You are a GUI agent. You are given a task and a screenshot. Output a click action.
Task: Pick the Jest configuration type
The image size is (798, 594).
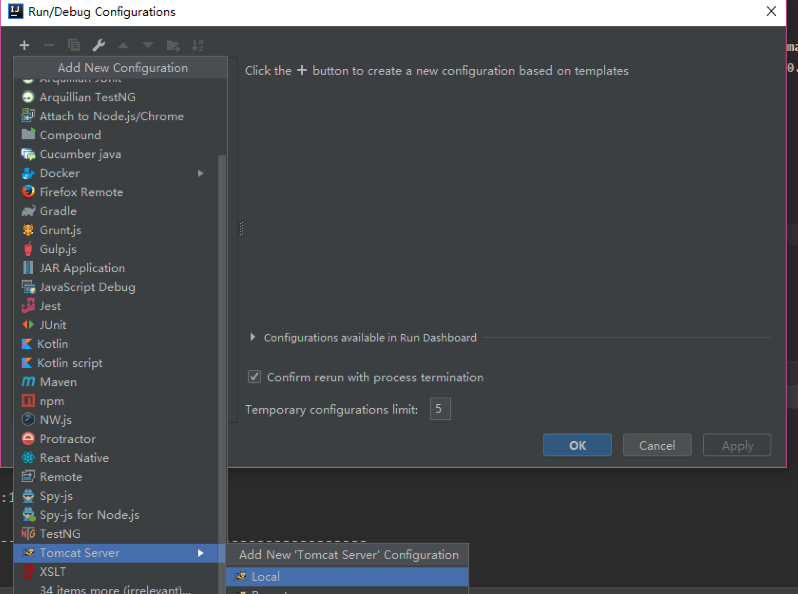[x=116, y=306]
